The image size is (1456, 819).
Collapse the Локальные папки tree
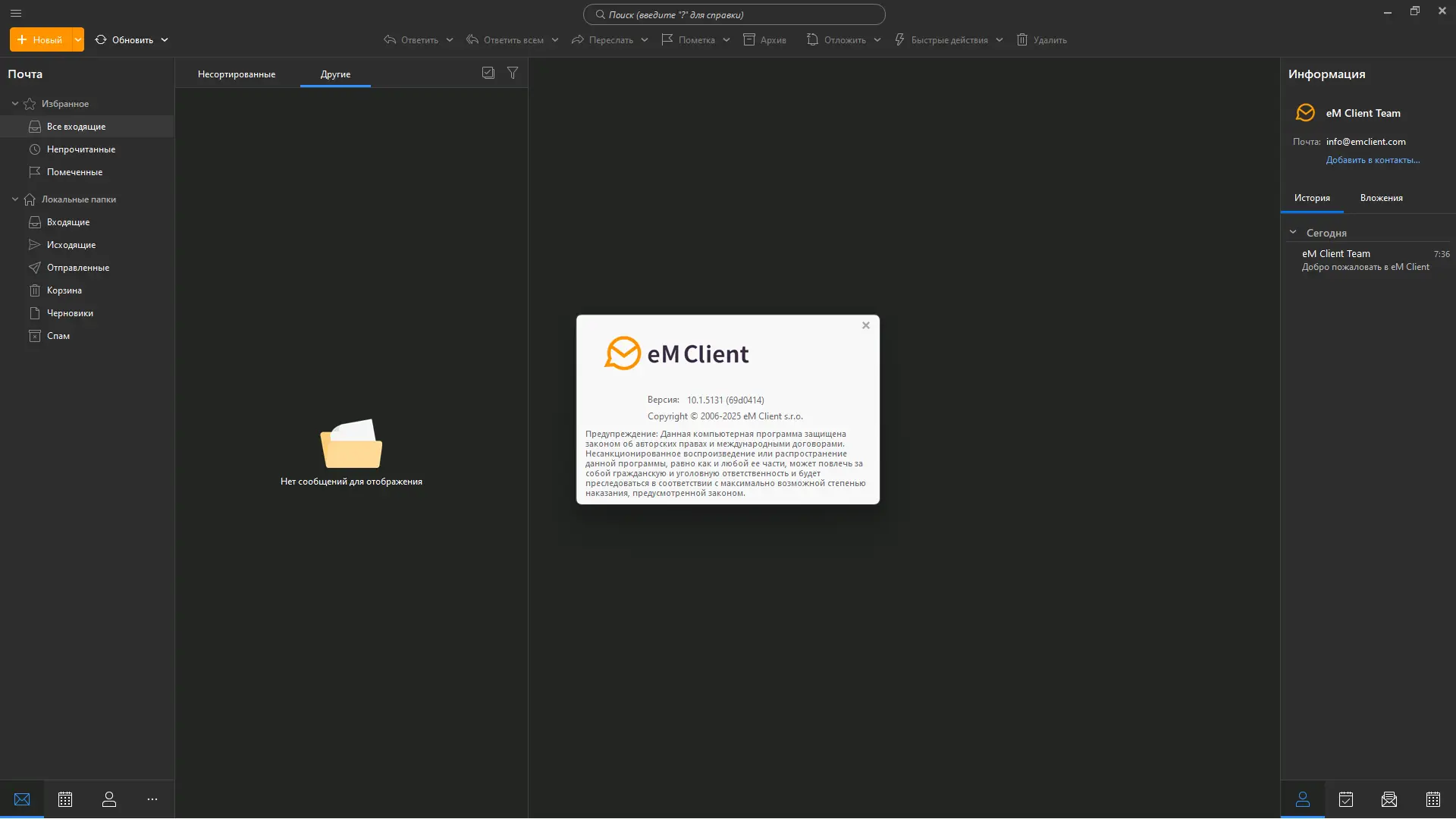click(15, 199)
